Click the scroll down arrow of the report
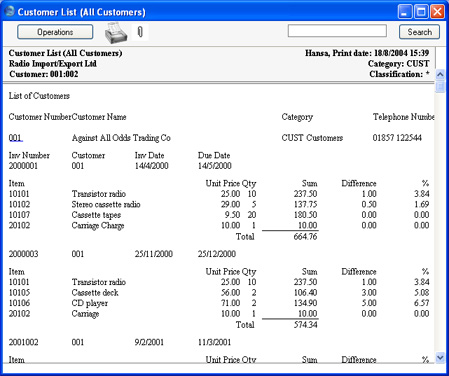Image resolution: width=449 pixels, height=376 pixels. point(440,358)
